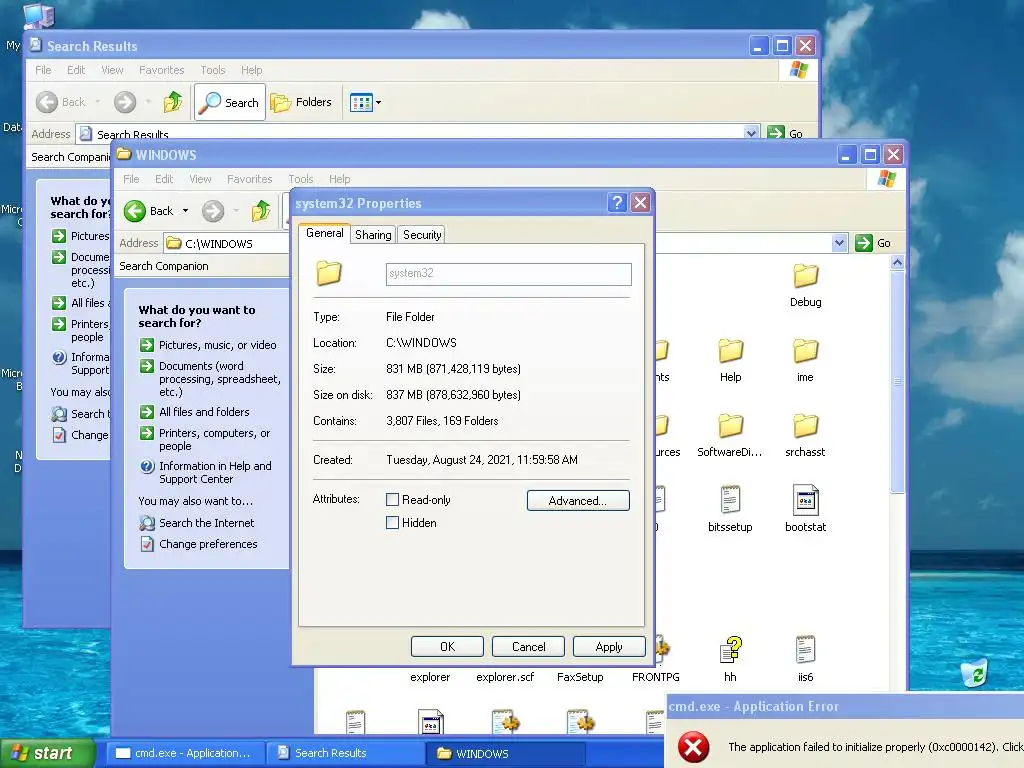Click Change preferences link

coord(208,544)
